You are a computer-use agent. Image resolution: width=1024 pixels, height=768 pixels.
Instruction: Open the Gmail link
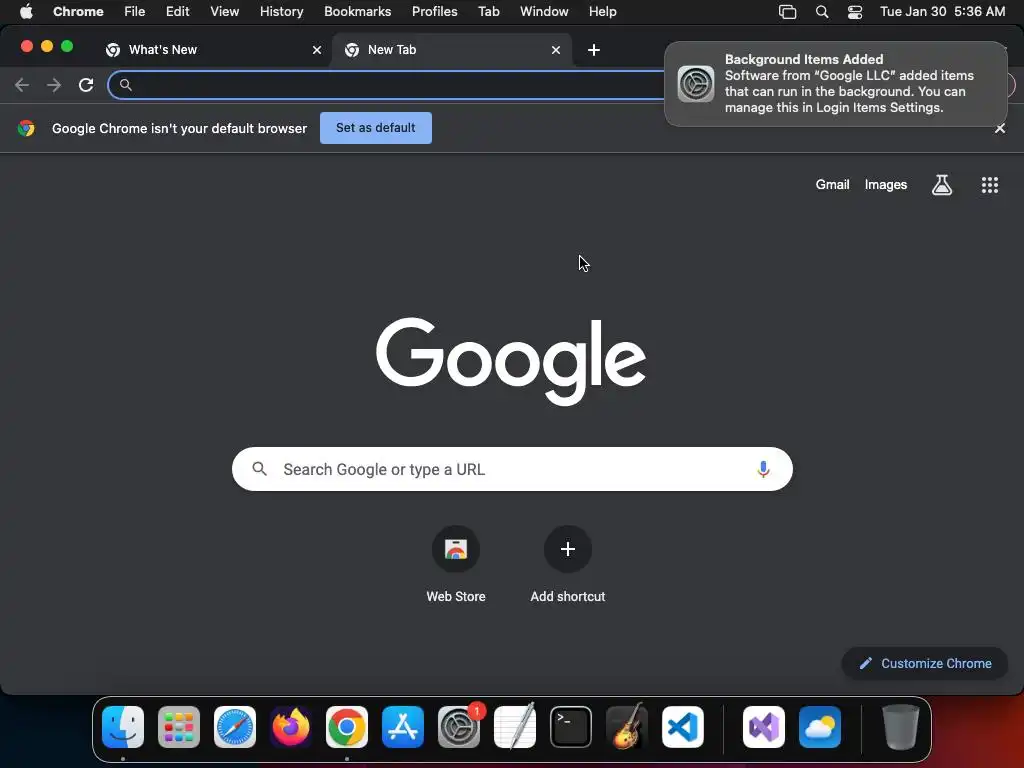tap(832, 185)
